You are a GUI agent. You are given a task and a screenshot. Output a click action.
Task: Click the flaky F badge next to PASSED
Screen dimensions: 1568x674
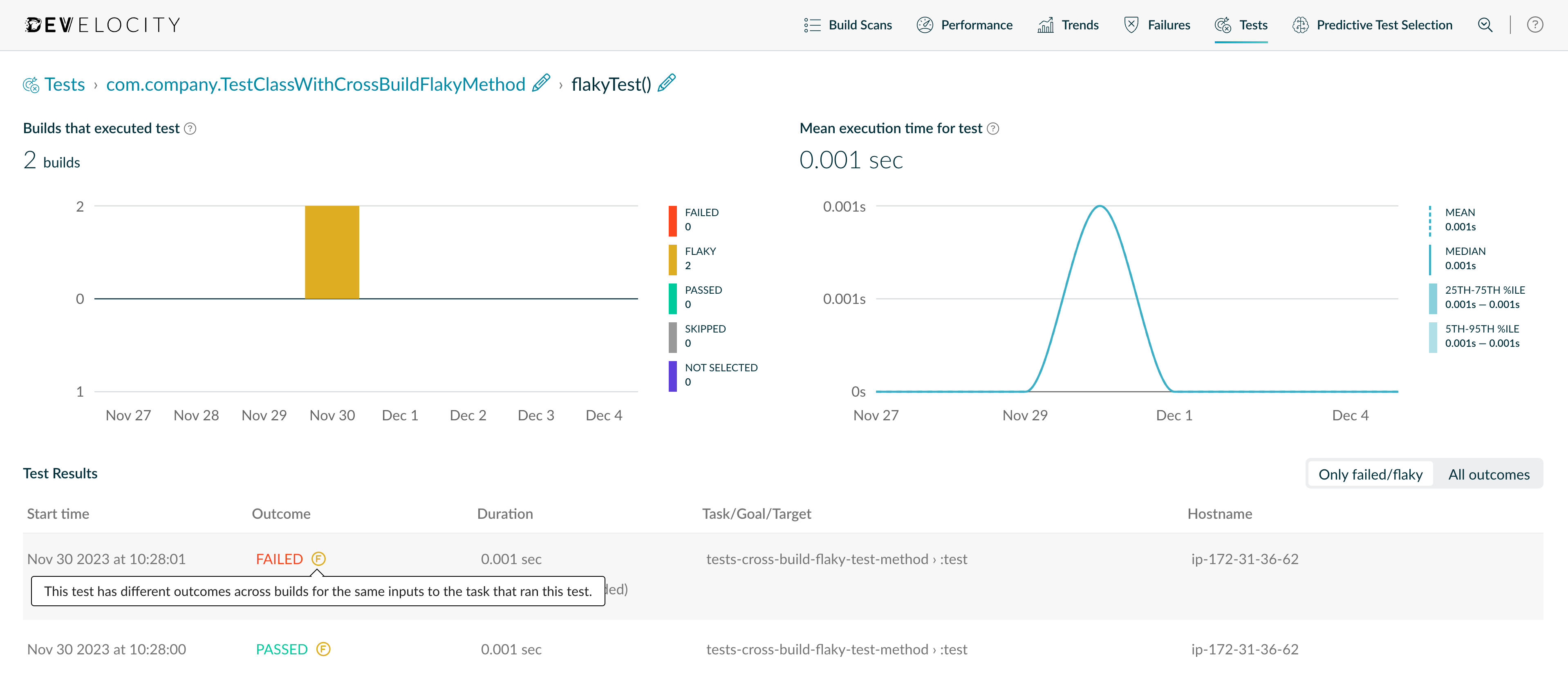(x=323, y=649)
